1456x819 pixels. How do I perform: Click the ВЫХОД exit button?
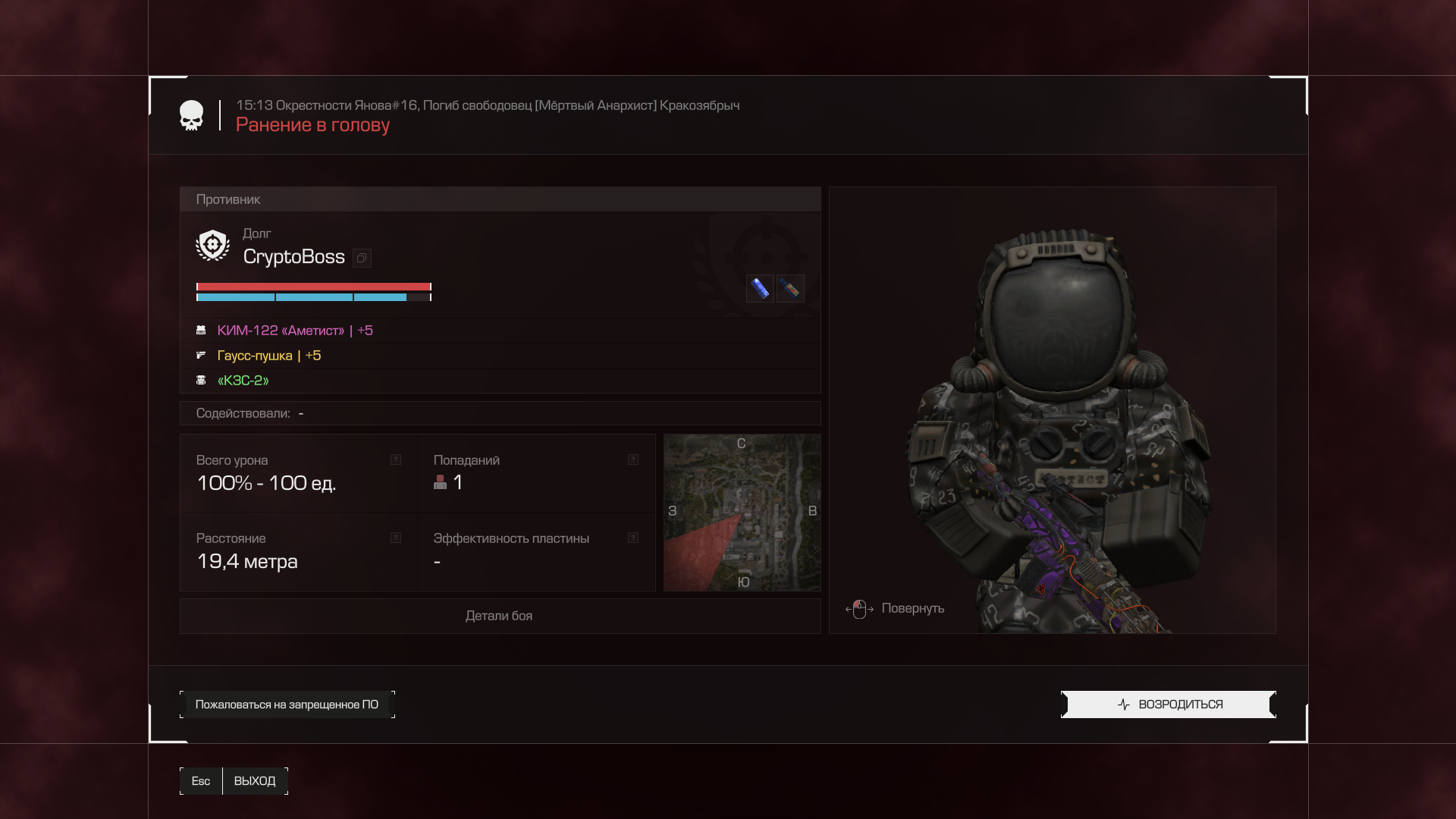point(255,781)
